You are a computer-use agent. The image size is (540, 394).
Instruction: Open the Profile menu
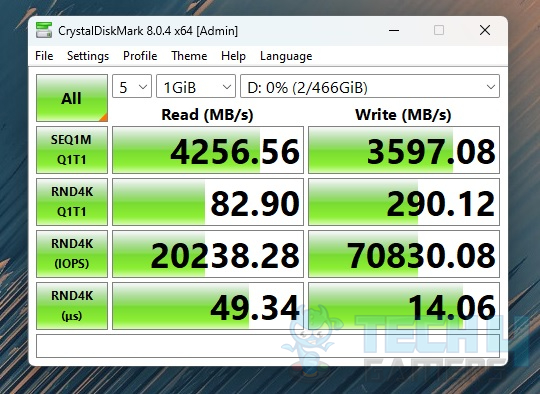(x=140, y=56)
